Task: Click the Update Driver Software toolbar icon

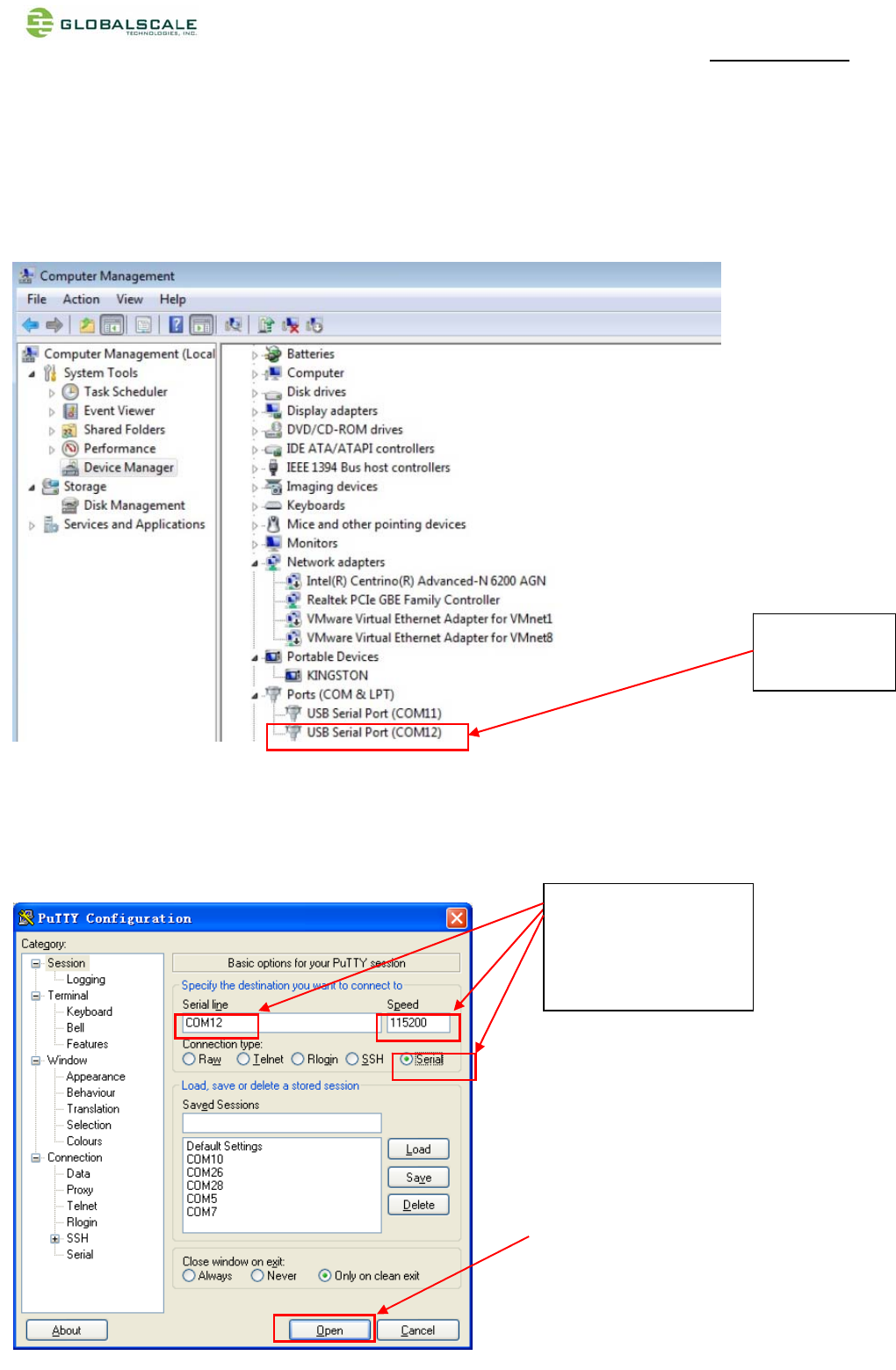Action: point(267,325)
